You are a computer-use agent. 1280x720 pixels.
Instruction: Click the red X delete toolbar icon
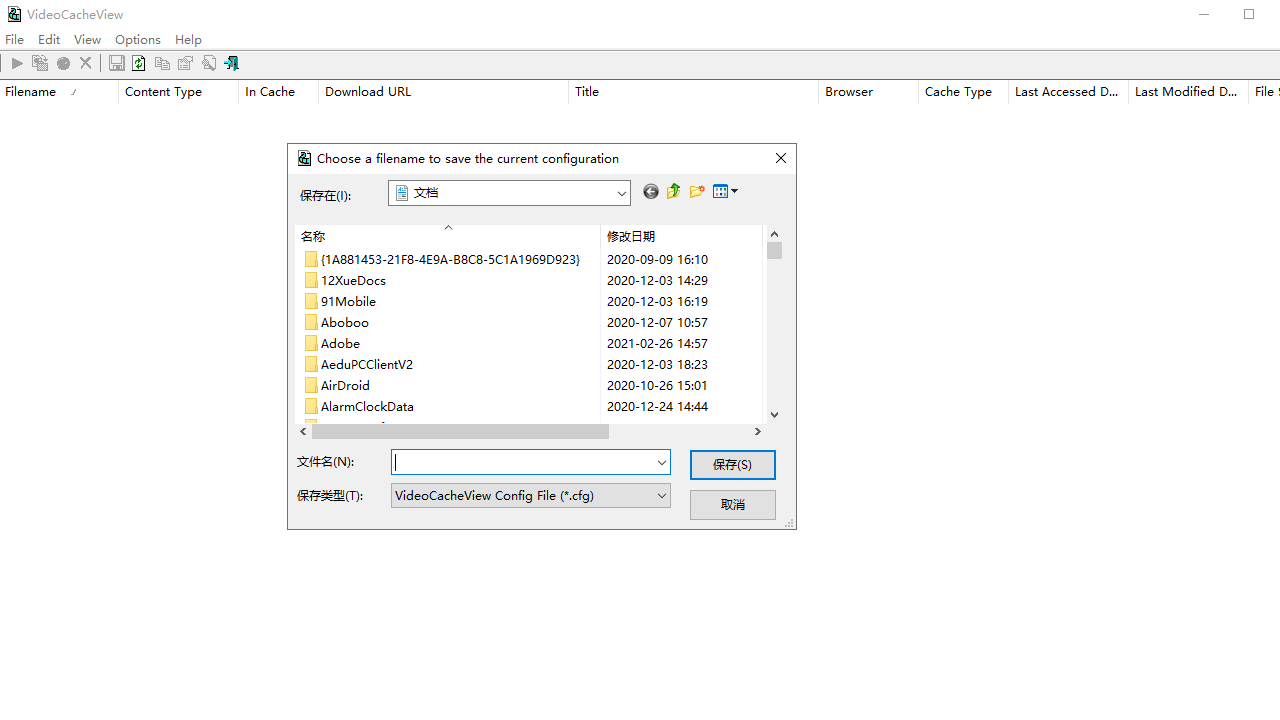(x=85, y=63)
